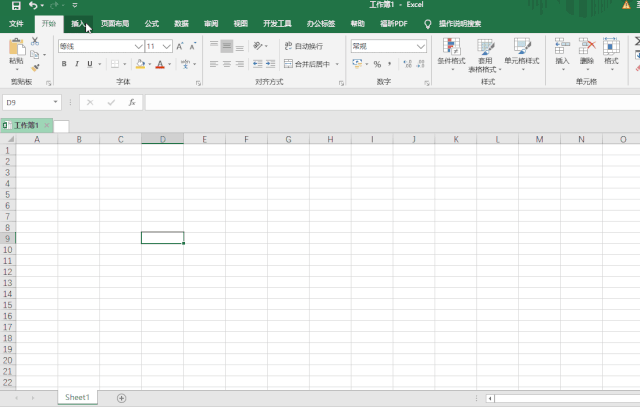Decrease decimal places
Screen dimensions: 640x407
[x=420, y=64]
